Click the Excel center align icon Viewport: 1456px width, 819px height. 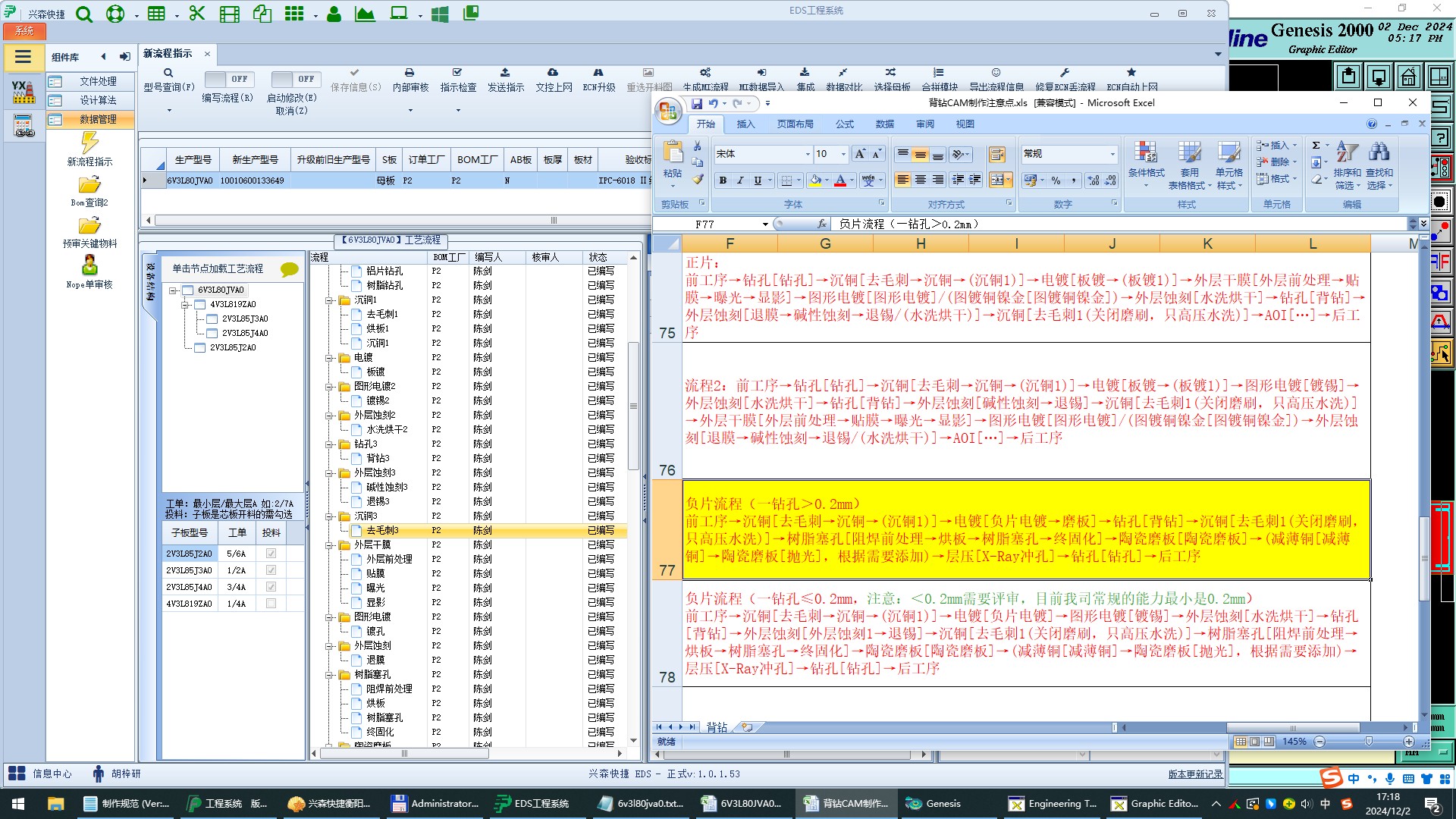[920, 180]
